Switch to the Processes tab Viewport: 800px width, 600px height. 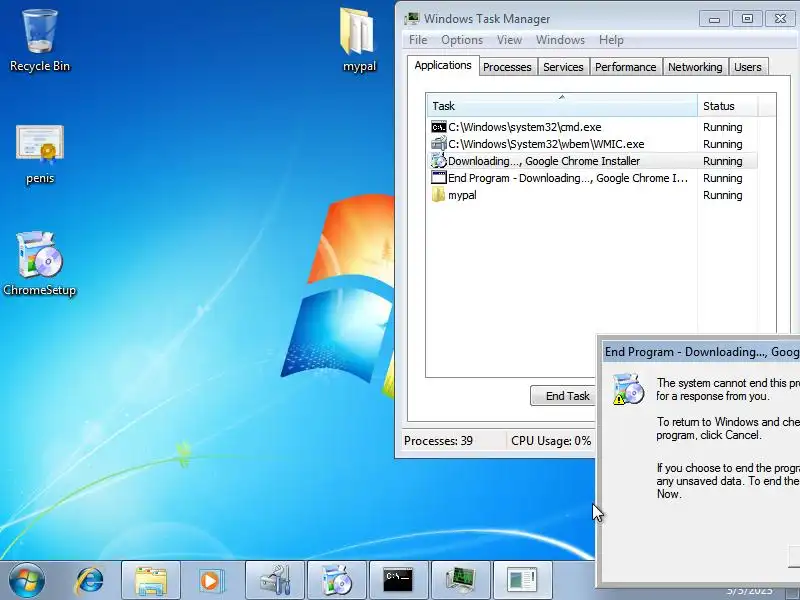(507, 67)
